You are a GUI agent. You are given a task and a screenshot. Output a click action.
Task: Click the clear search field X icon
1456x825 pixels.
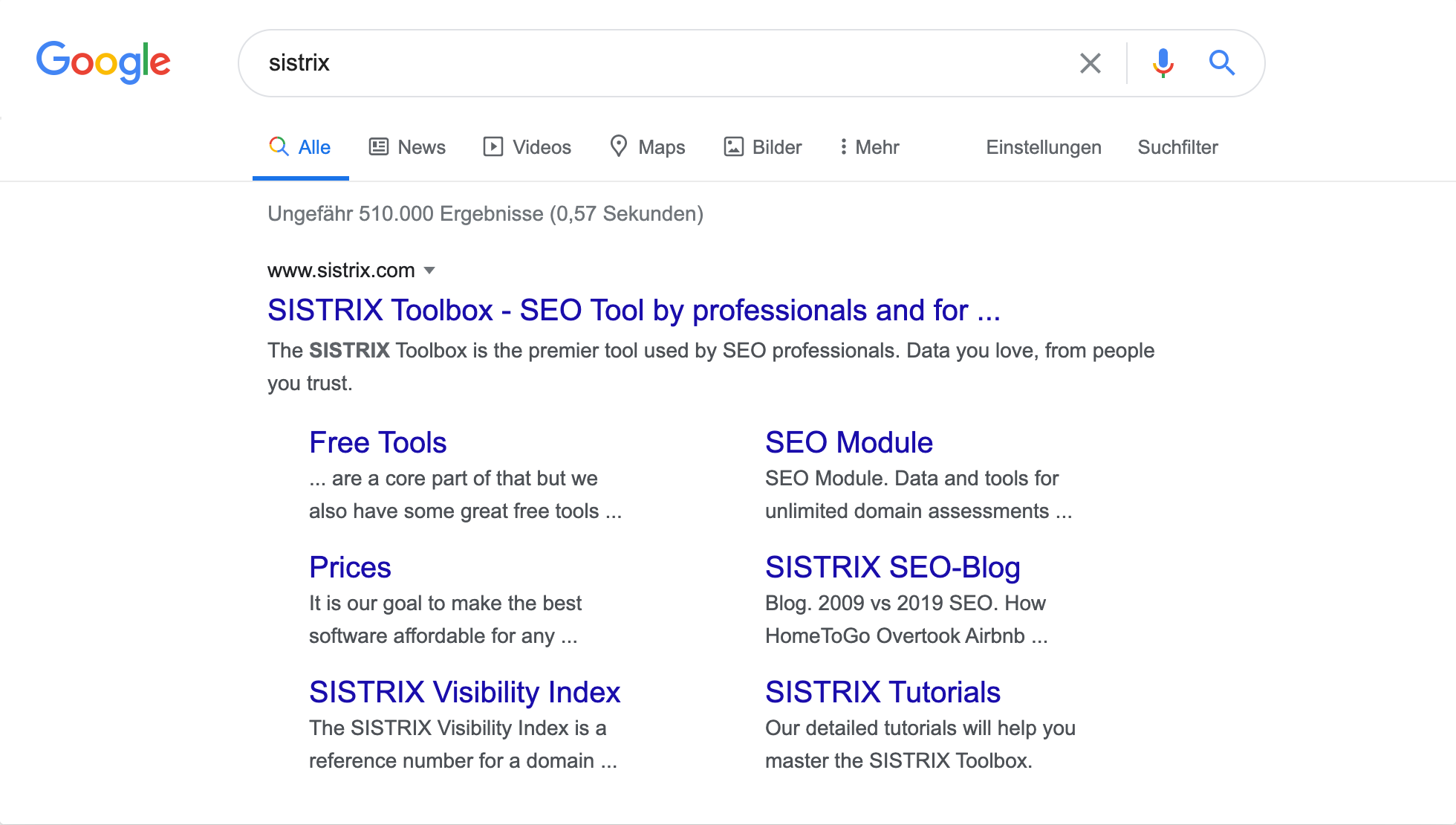pos(1088,62)
